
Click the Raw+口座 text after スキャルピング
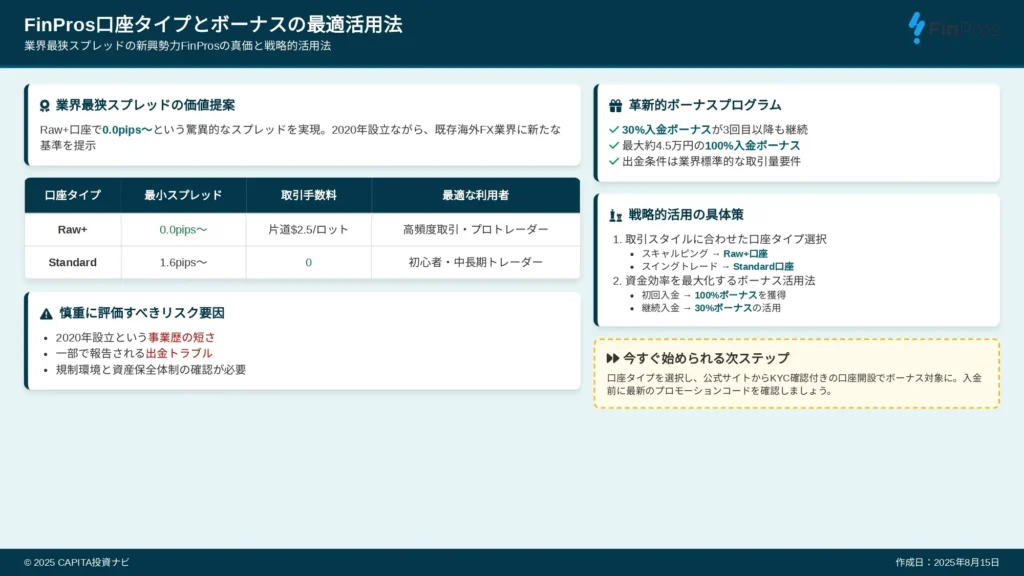(x=745, y=253)
